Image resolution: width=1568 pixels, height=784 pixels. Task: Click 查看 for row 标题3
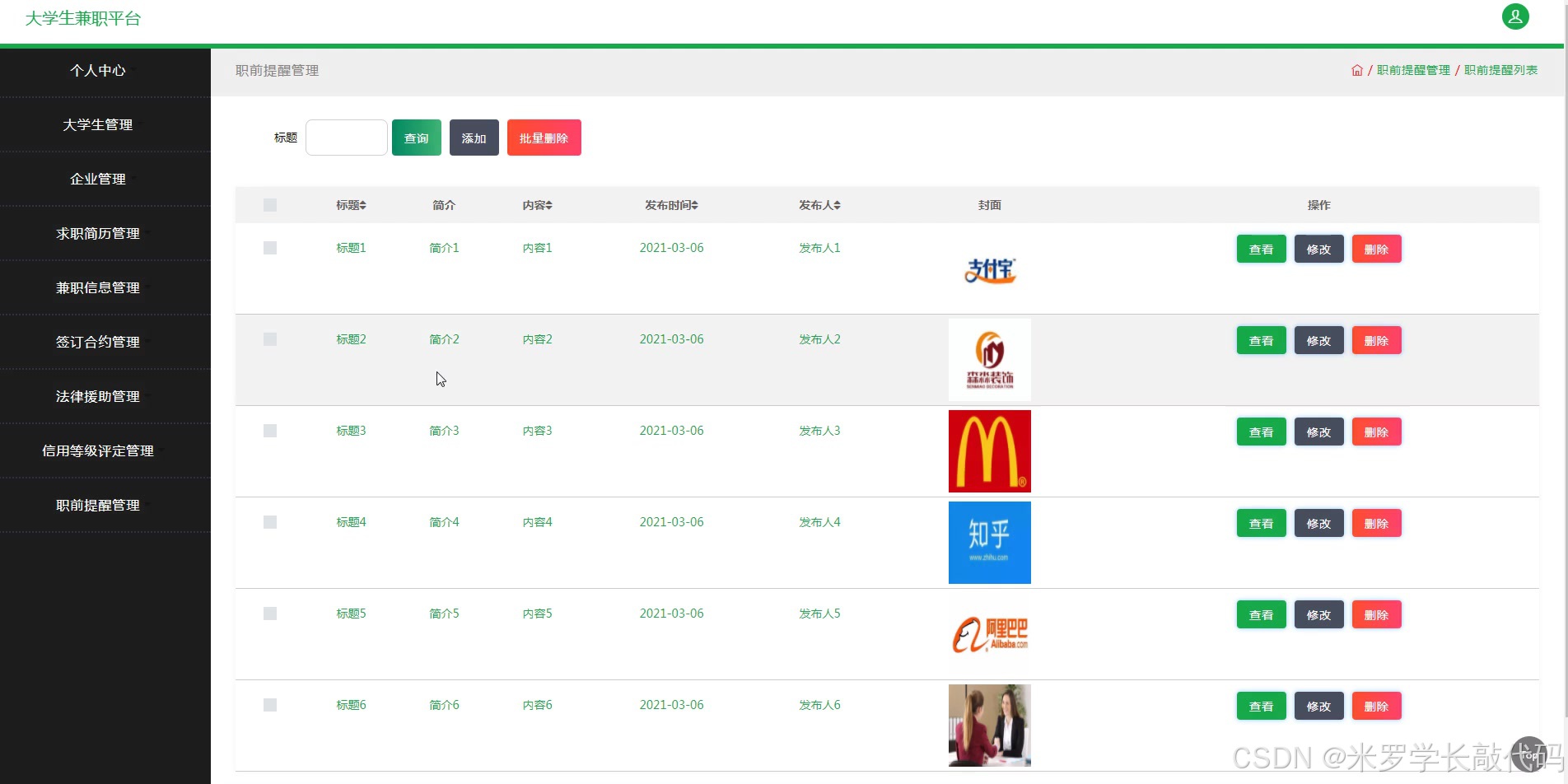click(x=1262, y=432)
